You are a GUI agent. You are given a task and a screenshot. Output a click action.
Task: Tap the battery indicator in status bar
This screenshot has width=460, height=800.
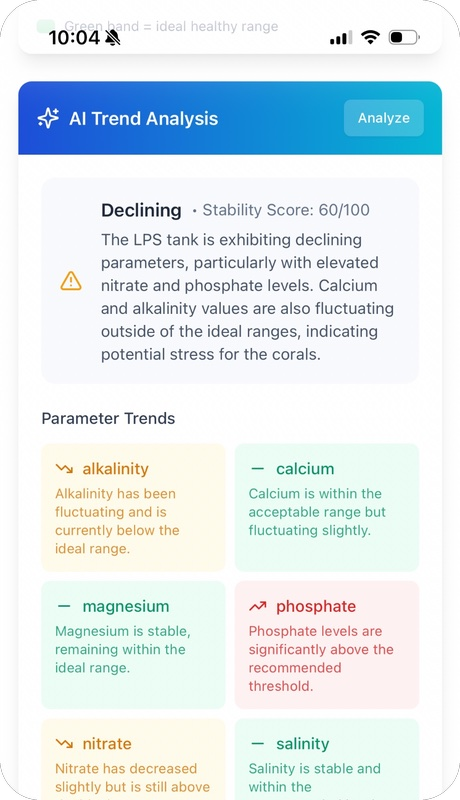click(404, 37)
